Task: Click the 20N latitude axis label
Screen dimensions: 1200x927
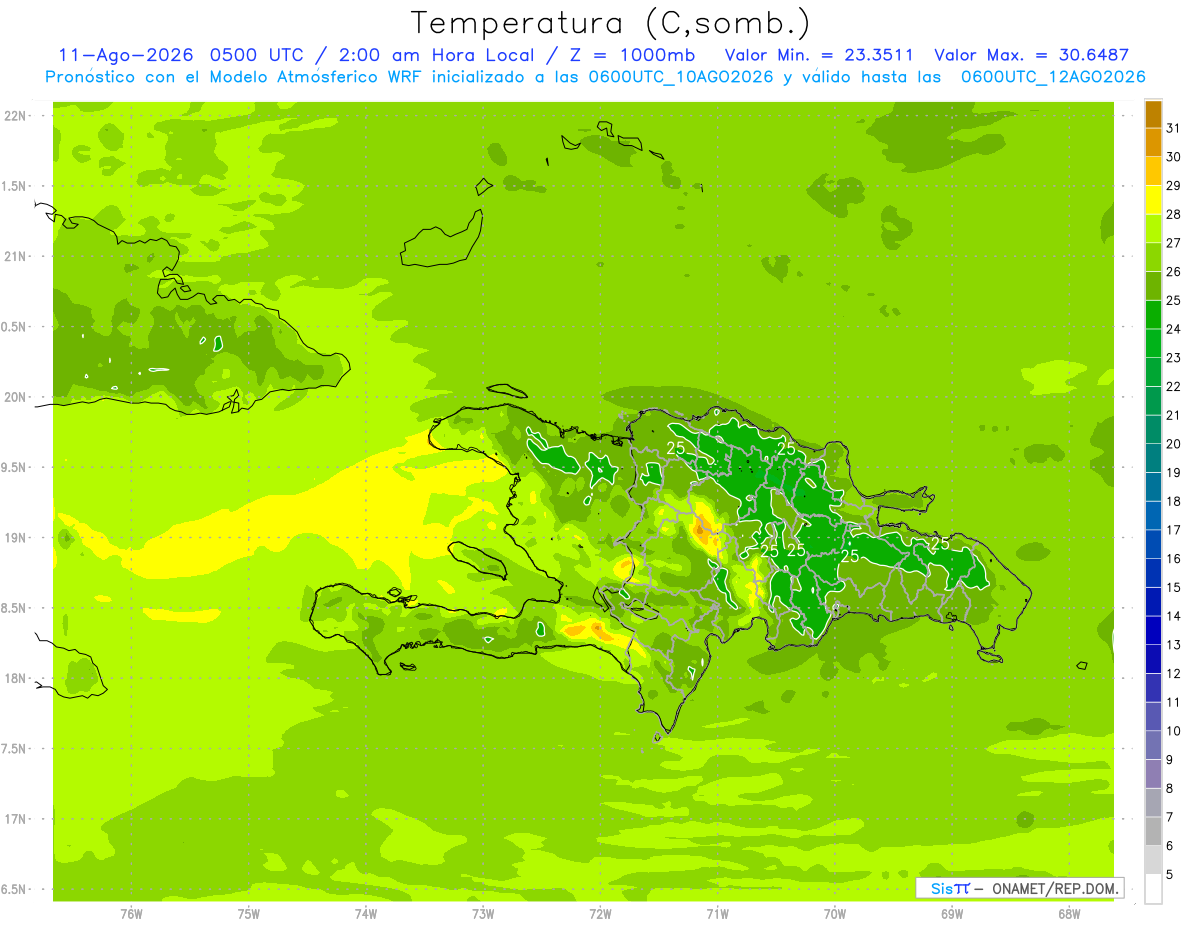Action: [16, 397]
